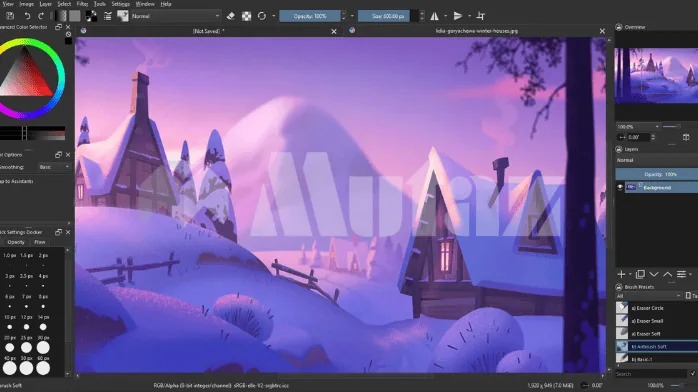This screenshot has height=392, width=698.
Task: Close the Tool Options docker
Action: point(68,155)
